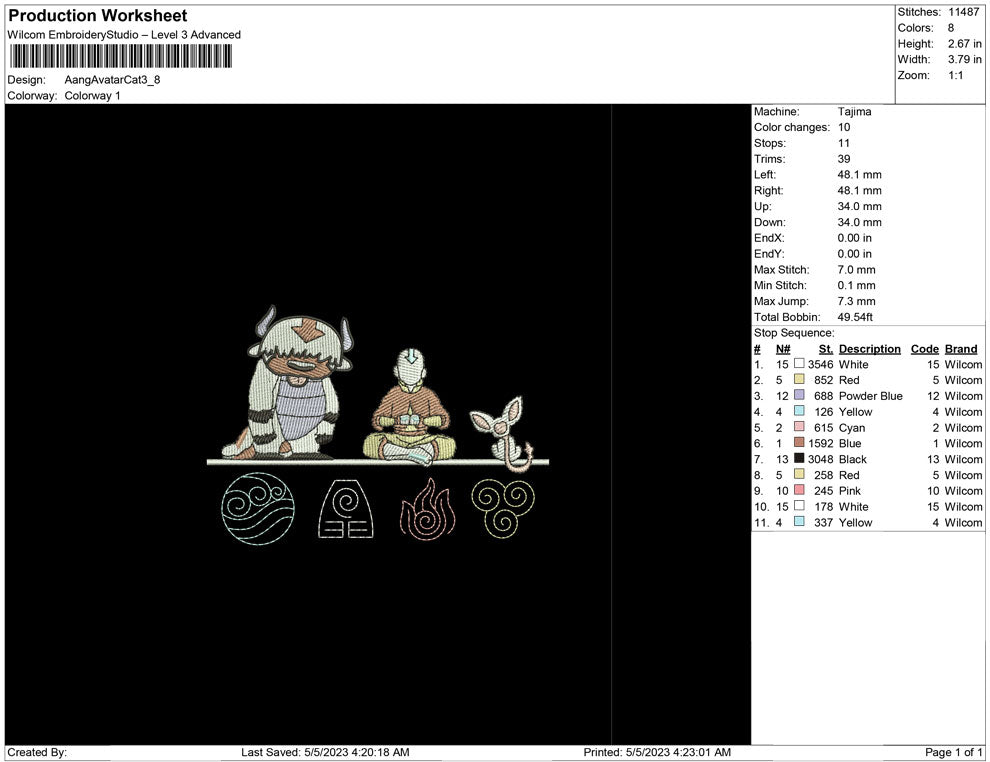Click the swatch in the 337 Yellow row
Viewport: 990px width, 762px height.
pyautogui.click(x=799, y=521)
